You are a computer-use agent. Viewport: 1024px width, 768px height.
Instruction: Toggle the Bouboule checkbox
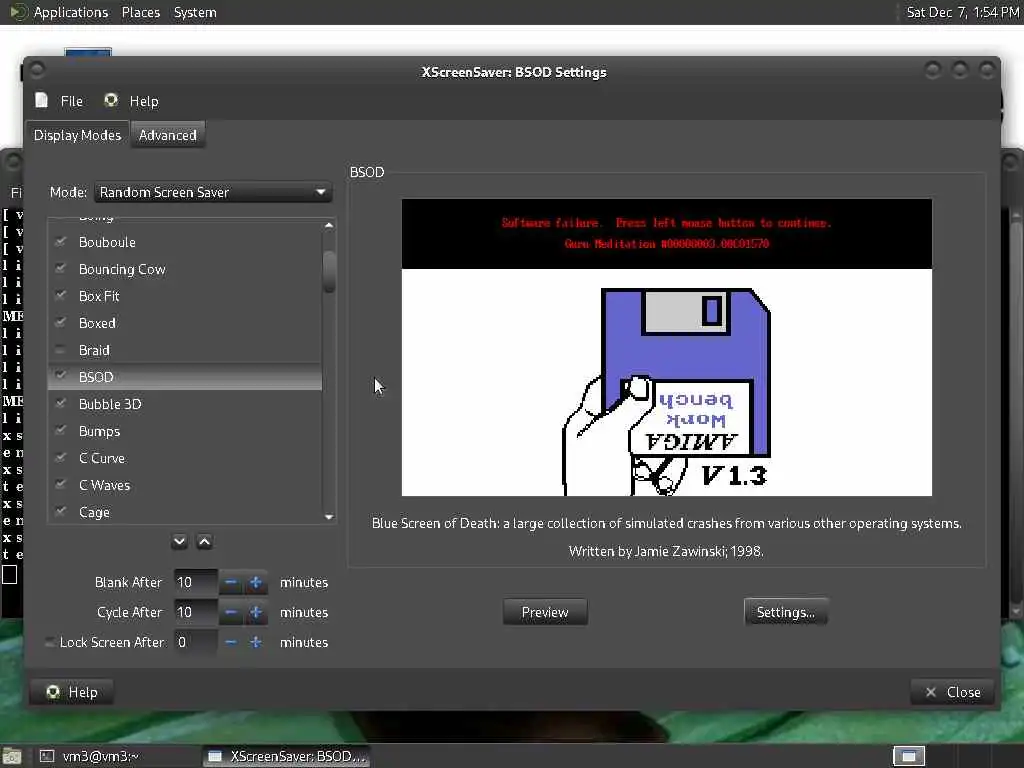click(61, 242)
